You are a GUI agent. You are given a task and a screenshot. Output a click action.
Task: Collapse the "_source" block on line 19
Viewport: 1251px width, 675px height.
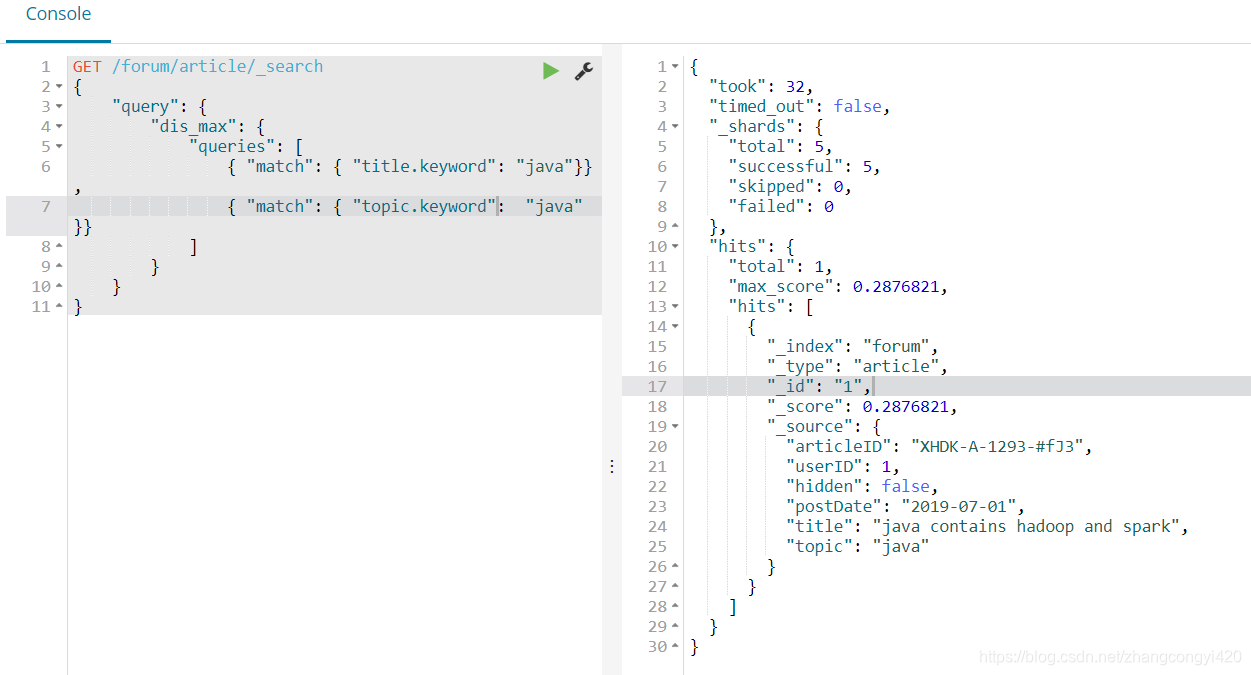[676, 427]
